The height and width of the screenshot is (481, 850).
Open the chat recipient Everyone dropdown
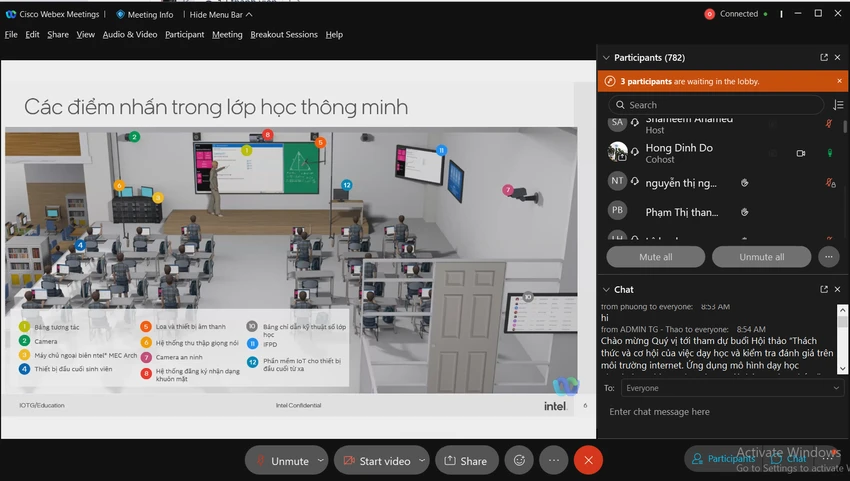coord(732,388)
